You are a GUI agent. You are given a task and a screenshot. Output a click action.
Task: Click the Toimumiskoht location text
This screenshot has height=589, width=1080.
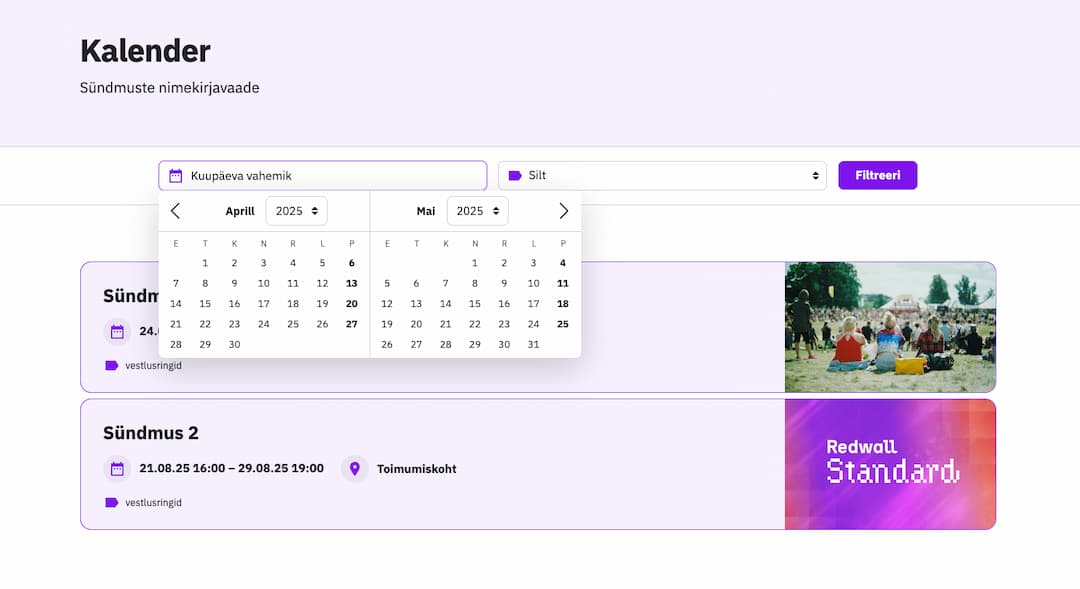[417, 469]
